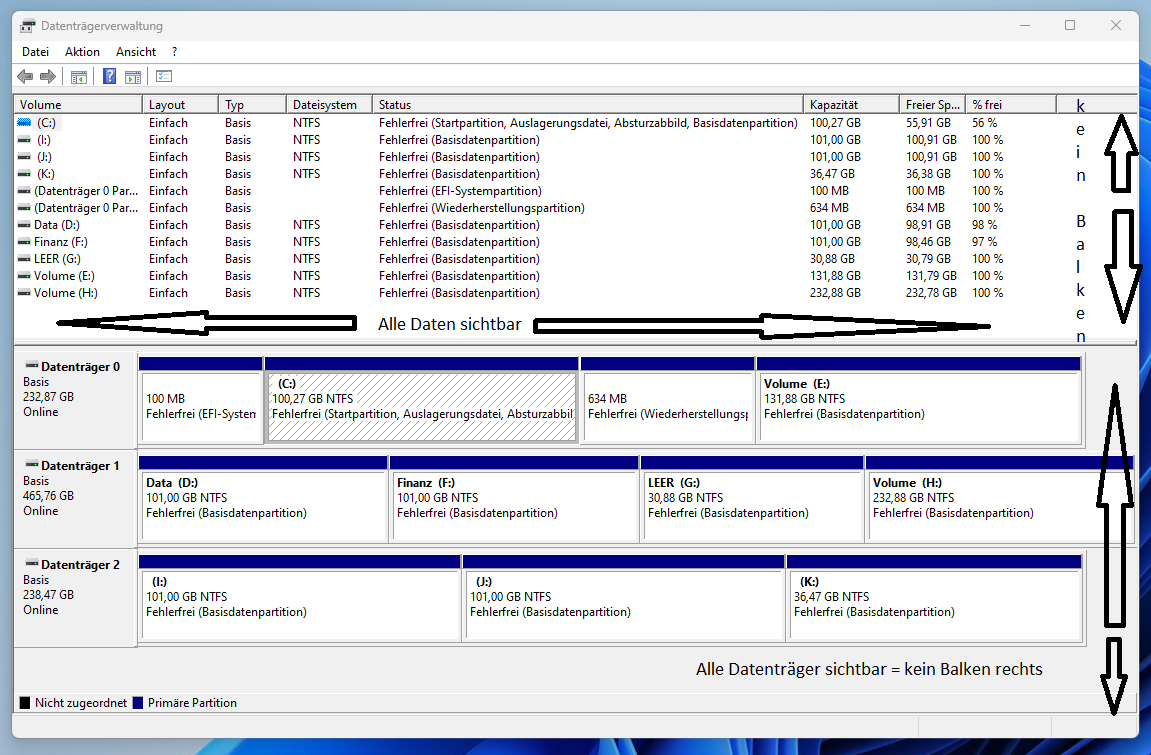Viewport: 1151px width, 755px height.
Task: Sort by the % frei column header
Action: 1012,105
